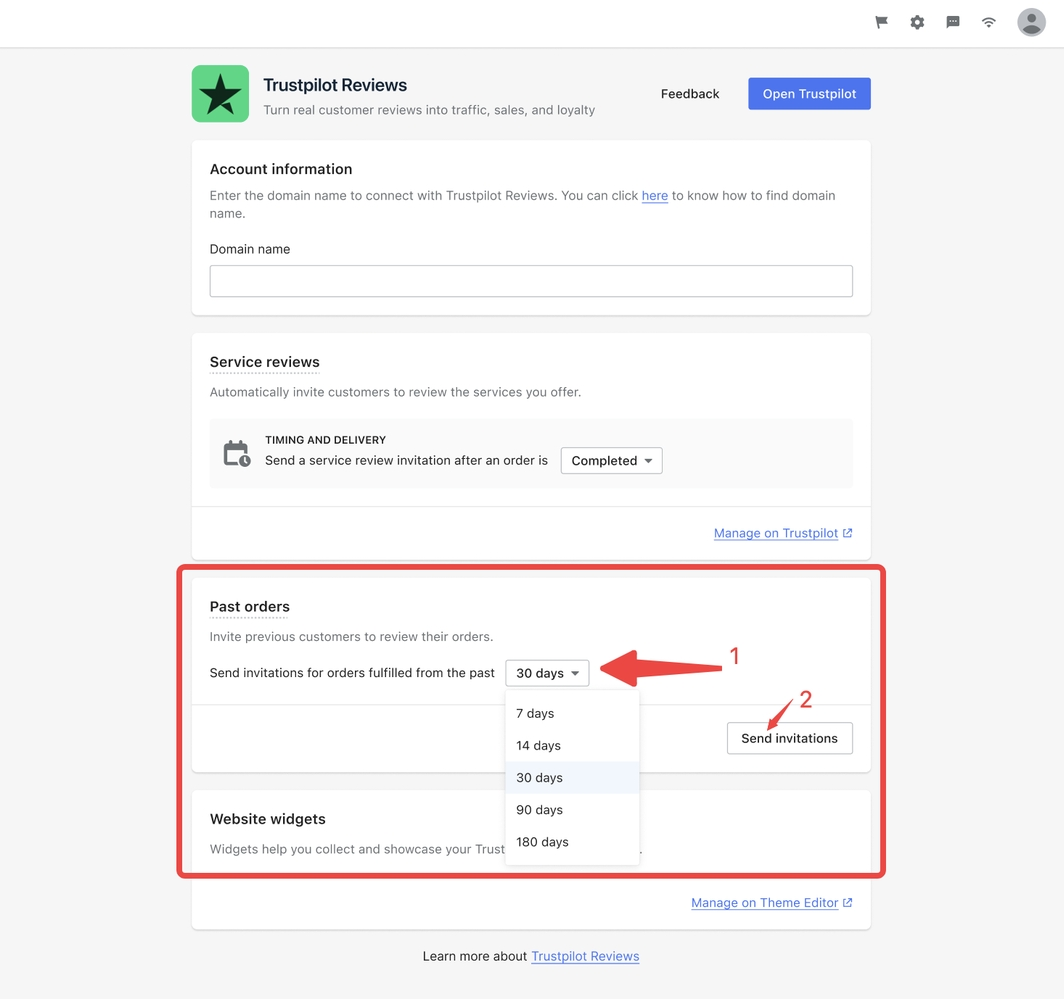Click the 'here' domain name help link
This screenshot has height=999, width=1064.
[655, 195]
